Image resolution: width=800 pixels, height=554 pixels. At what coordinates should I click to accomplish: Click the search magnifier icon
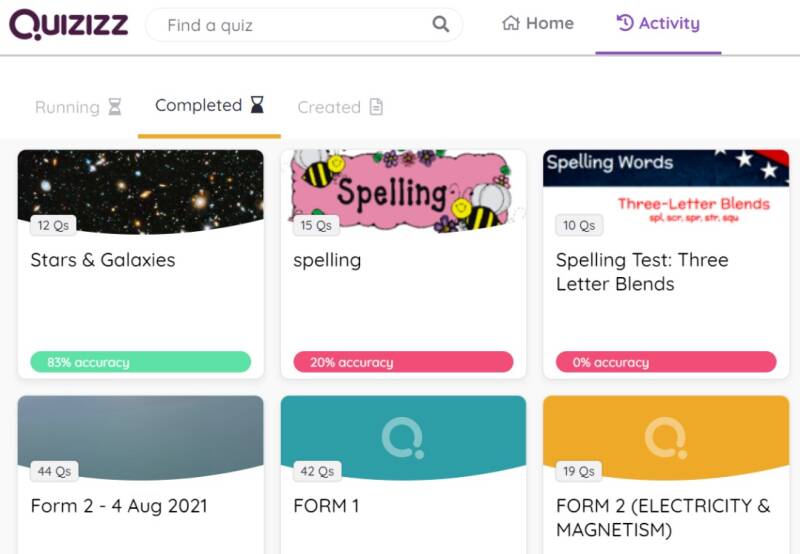pyautogui.click(x=441, y=24)
